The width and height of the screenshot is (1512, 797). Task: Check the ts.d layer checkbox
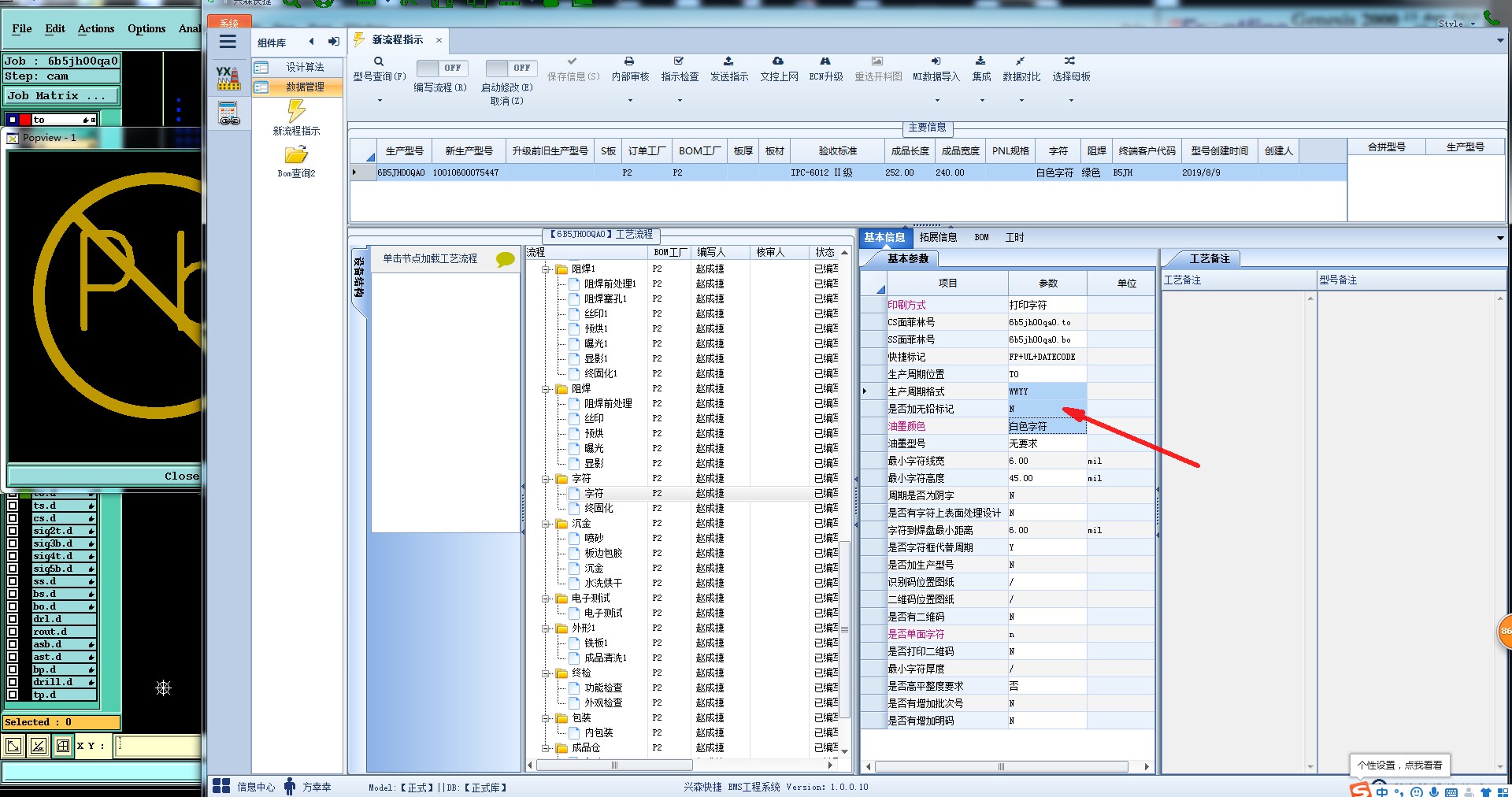tap(13, 506)
